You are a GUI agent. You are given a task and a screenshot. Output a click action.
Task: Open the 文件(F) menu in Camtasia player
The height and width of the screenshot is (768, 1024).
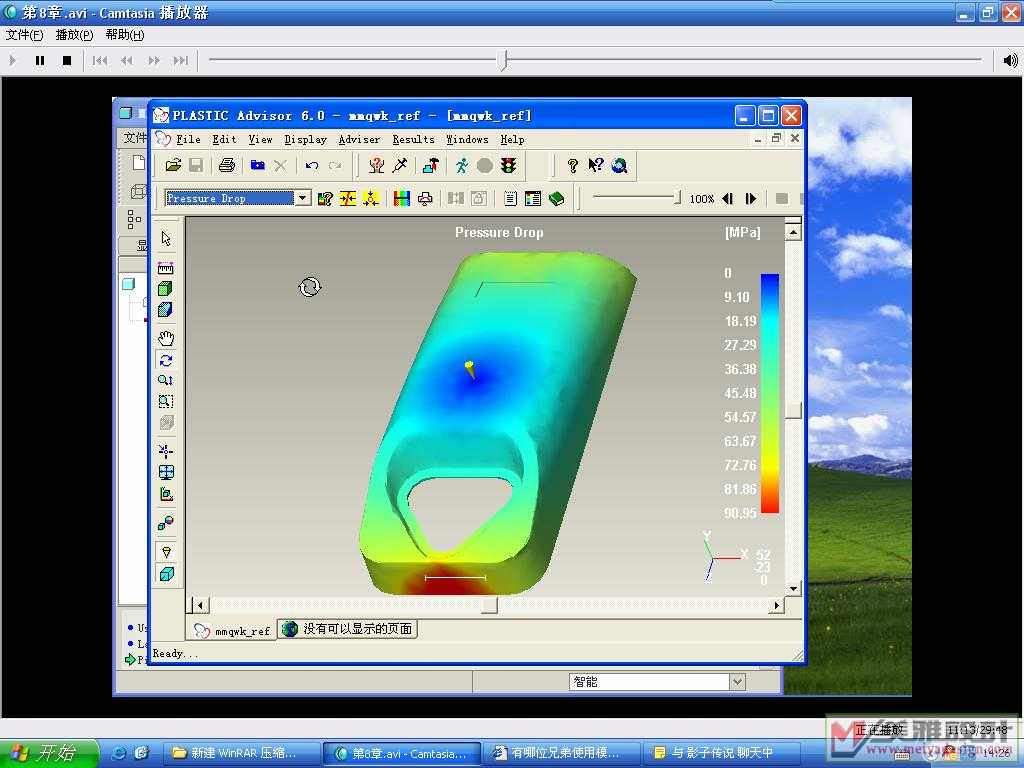(24, 35)
